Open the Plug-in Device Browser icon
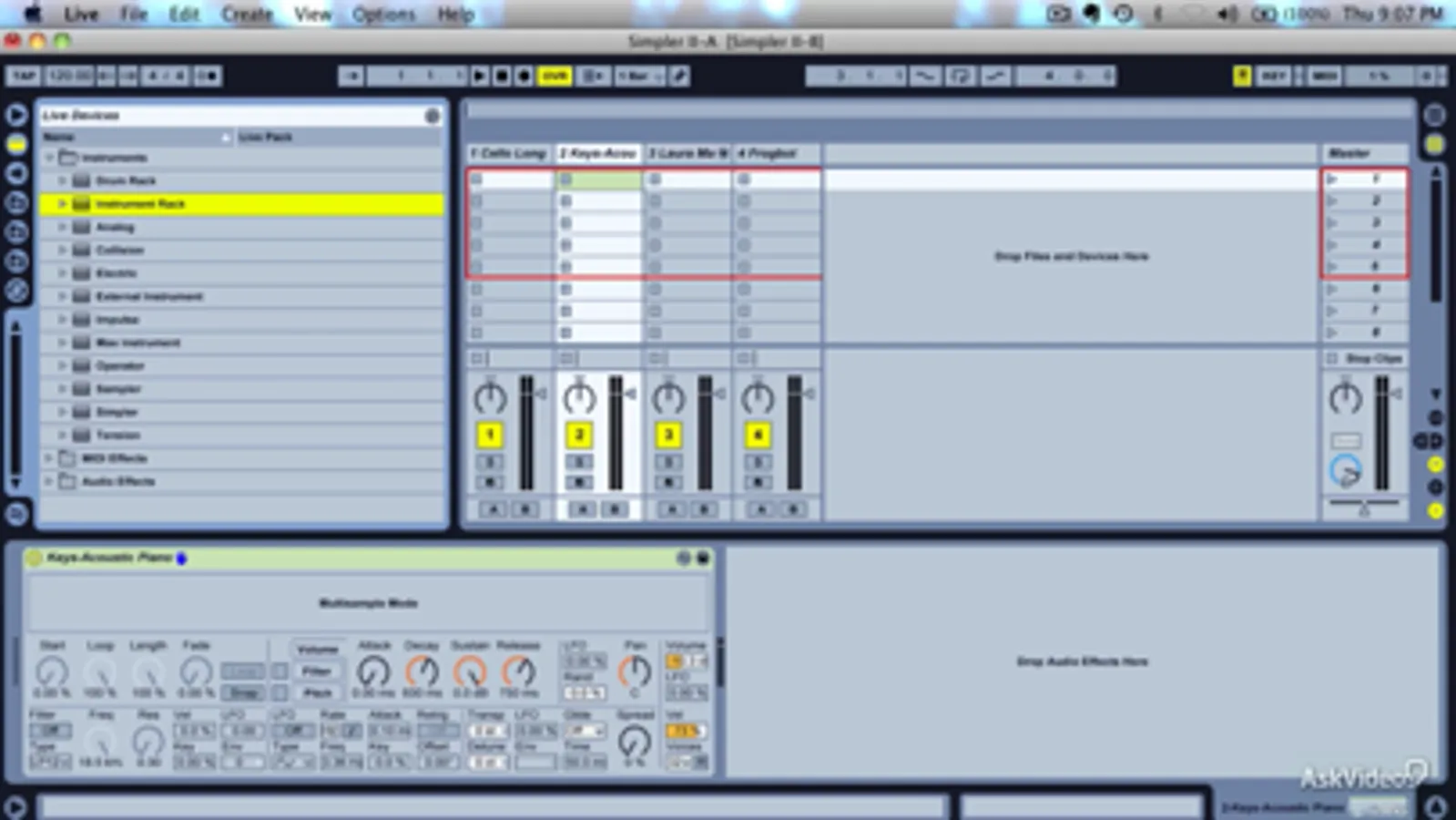The height and width of the screenshot is (820, 1456). coord(16,173)
